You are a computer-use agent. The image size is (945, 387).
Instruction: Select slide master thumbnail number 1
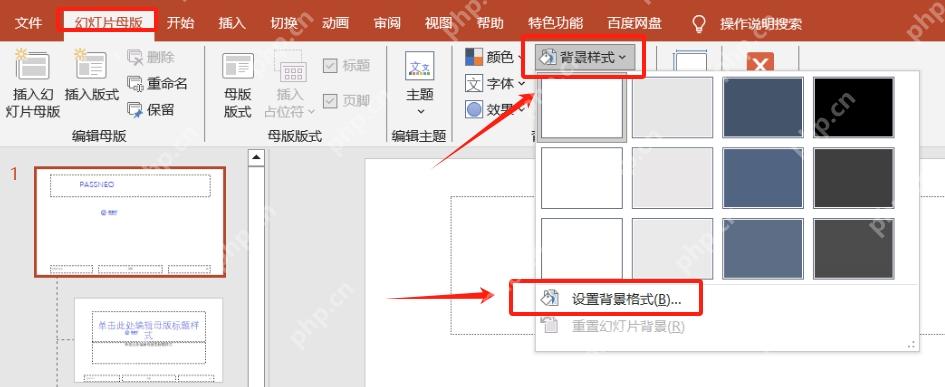pyautogui.click(x=130, y=222)
